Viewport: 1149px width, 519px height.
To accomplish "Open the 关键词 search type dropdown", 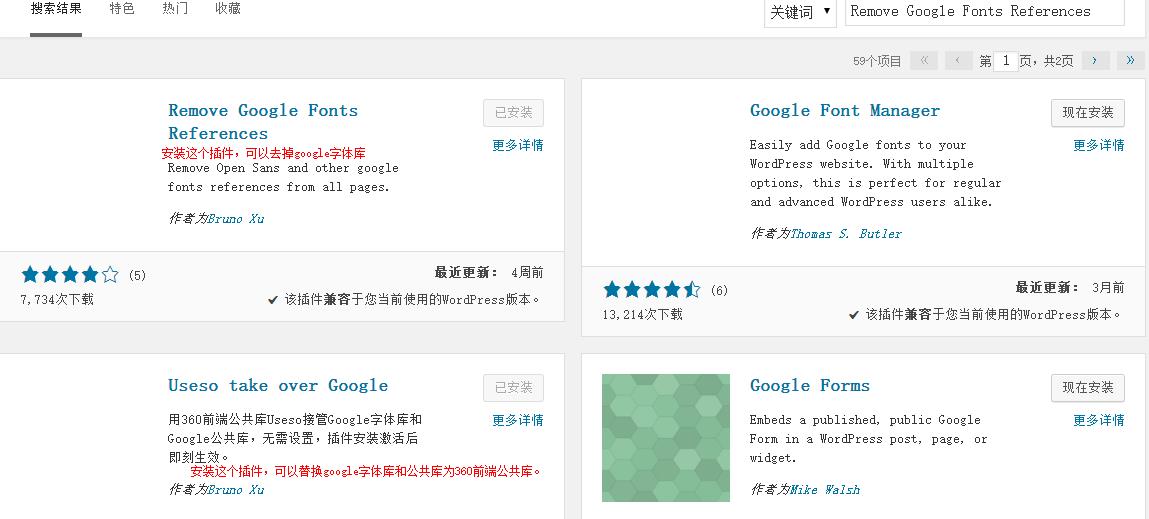I will 800,12.
